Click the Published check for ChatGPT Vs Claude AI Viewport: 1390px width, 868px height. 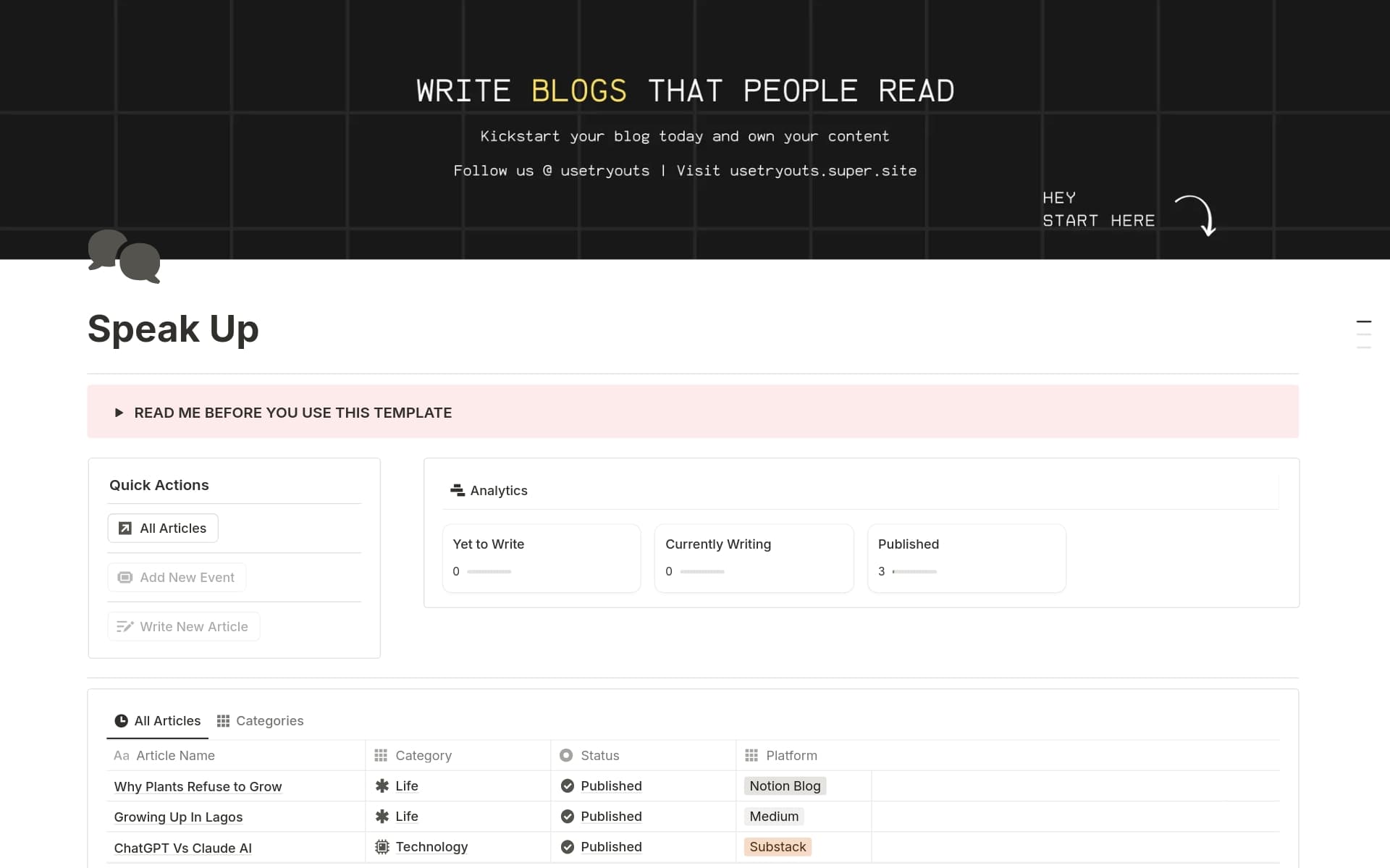(x=567, y=847)
